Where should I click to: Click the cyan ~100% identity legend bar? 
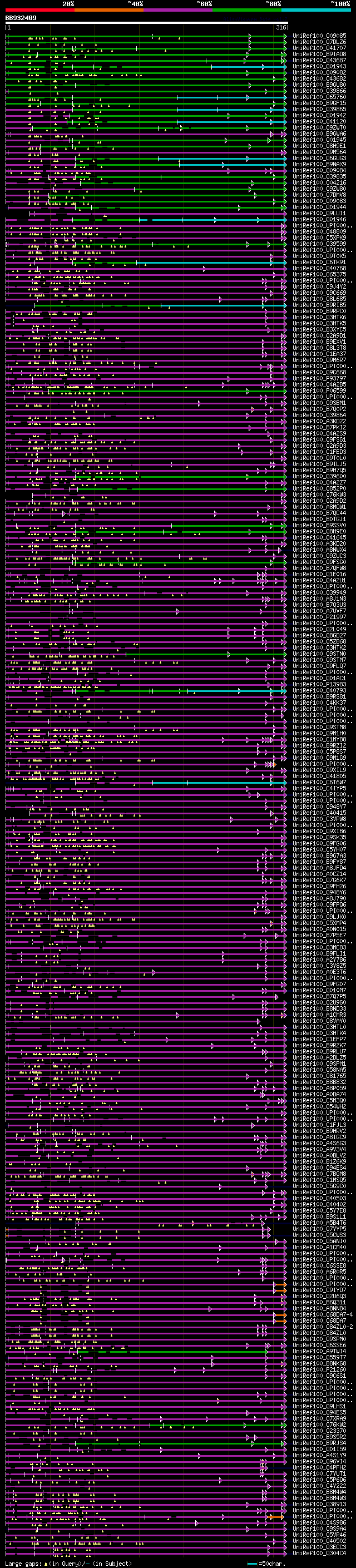click(x=316, y=10)
